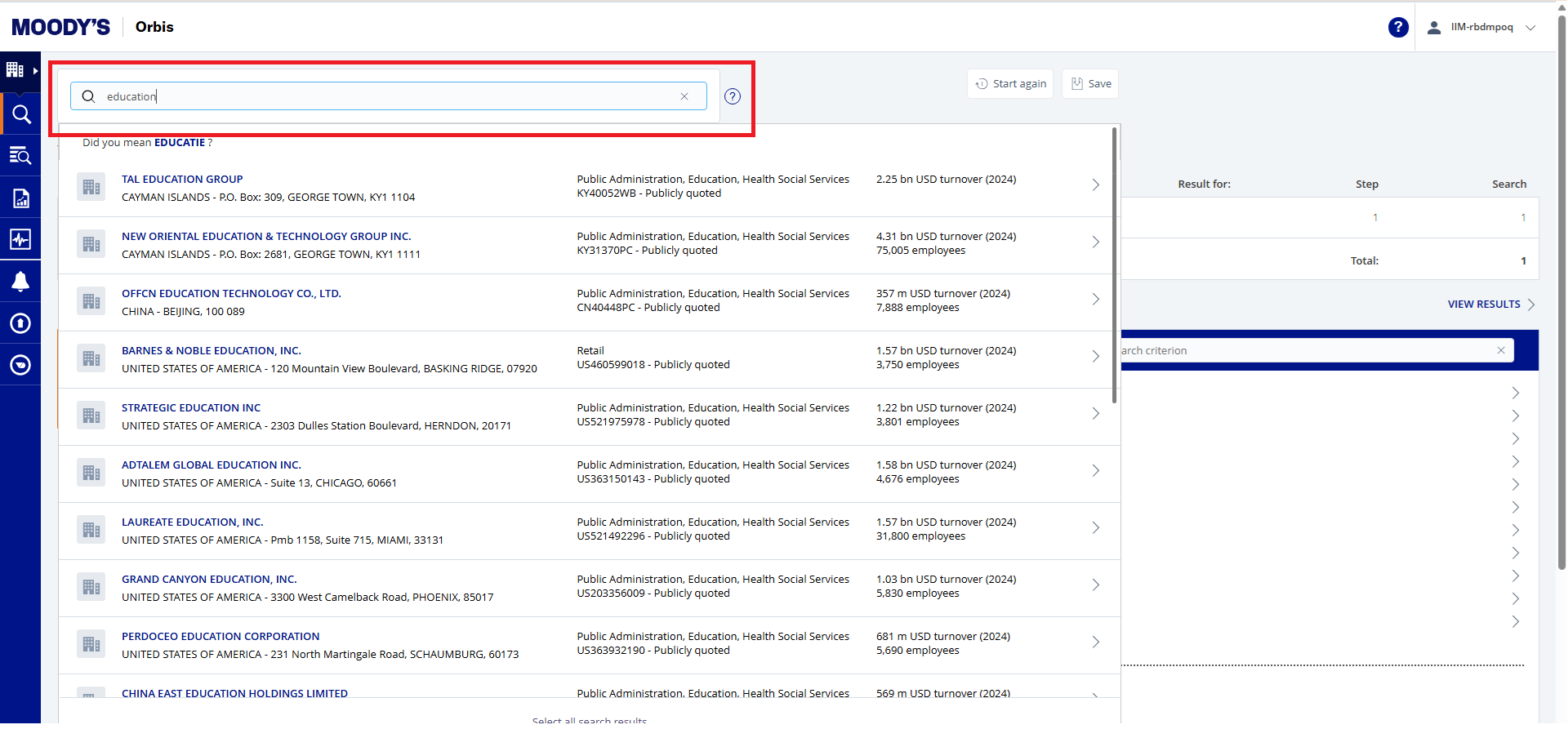Open the chart report document sidebar icon
The width and height of the screenshot is (1568, 738).
(x=20, y=198)
